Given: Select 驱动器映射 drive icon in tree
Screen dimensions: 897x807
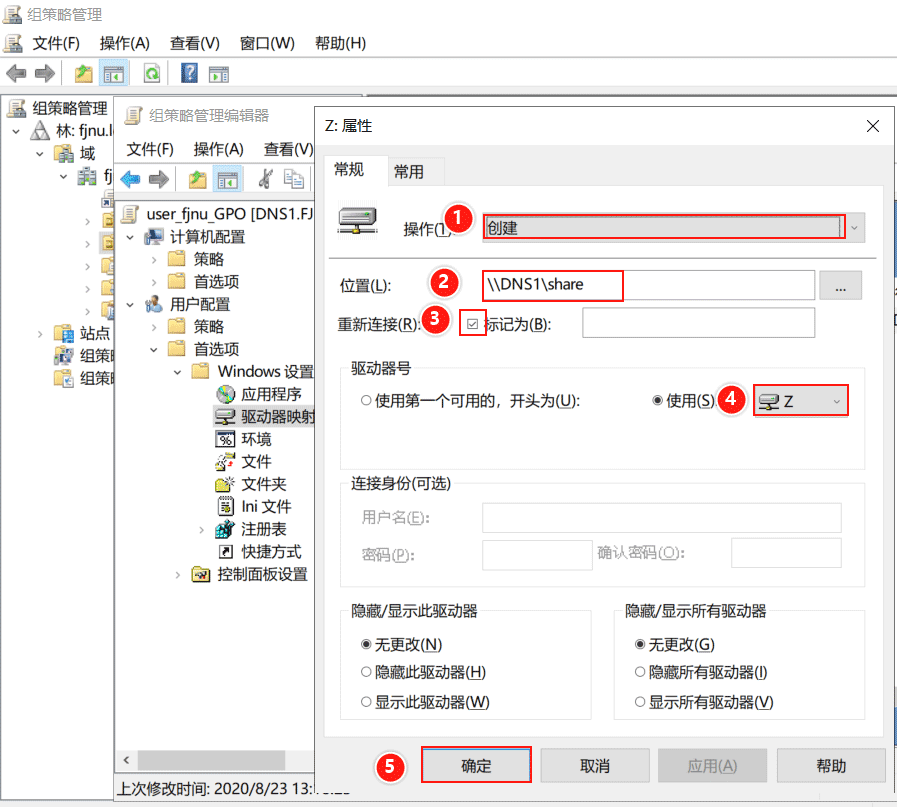Looking at the screenshot, I should 225,417.
